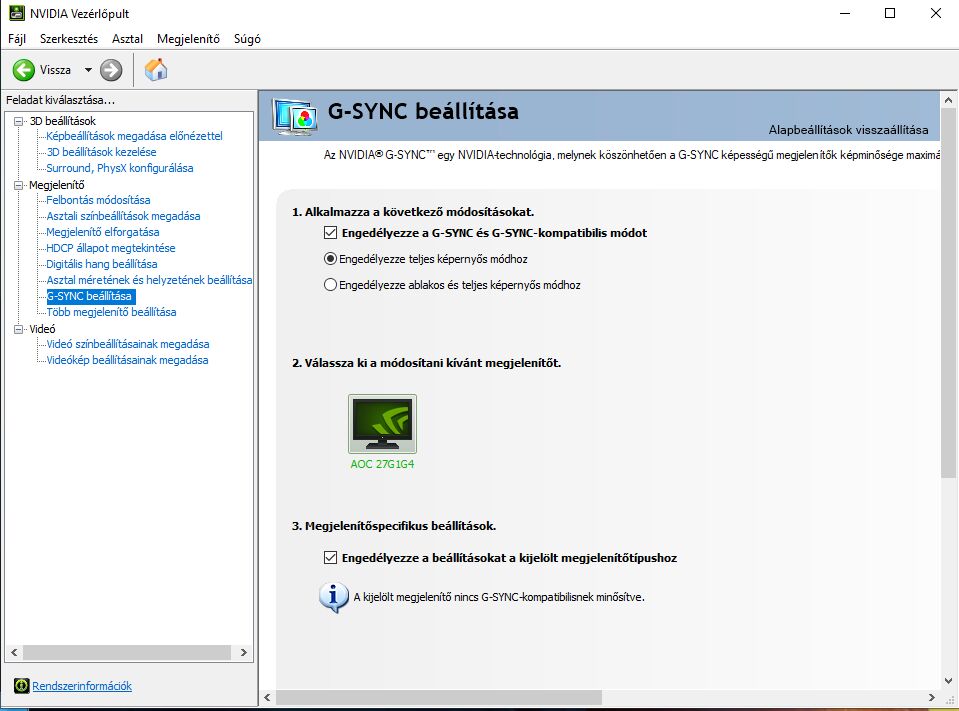Click the tree panel right scroll arrow
Viewport: 959px width, 711px height.
[244, 652]
